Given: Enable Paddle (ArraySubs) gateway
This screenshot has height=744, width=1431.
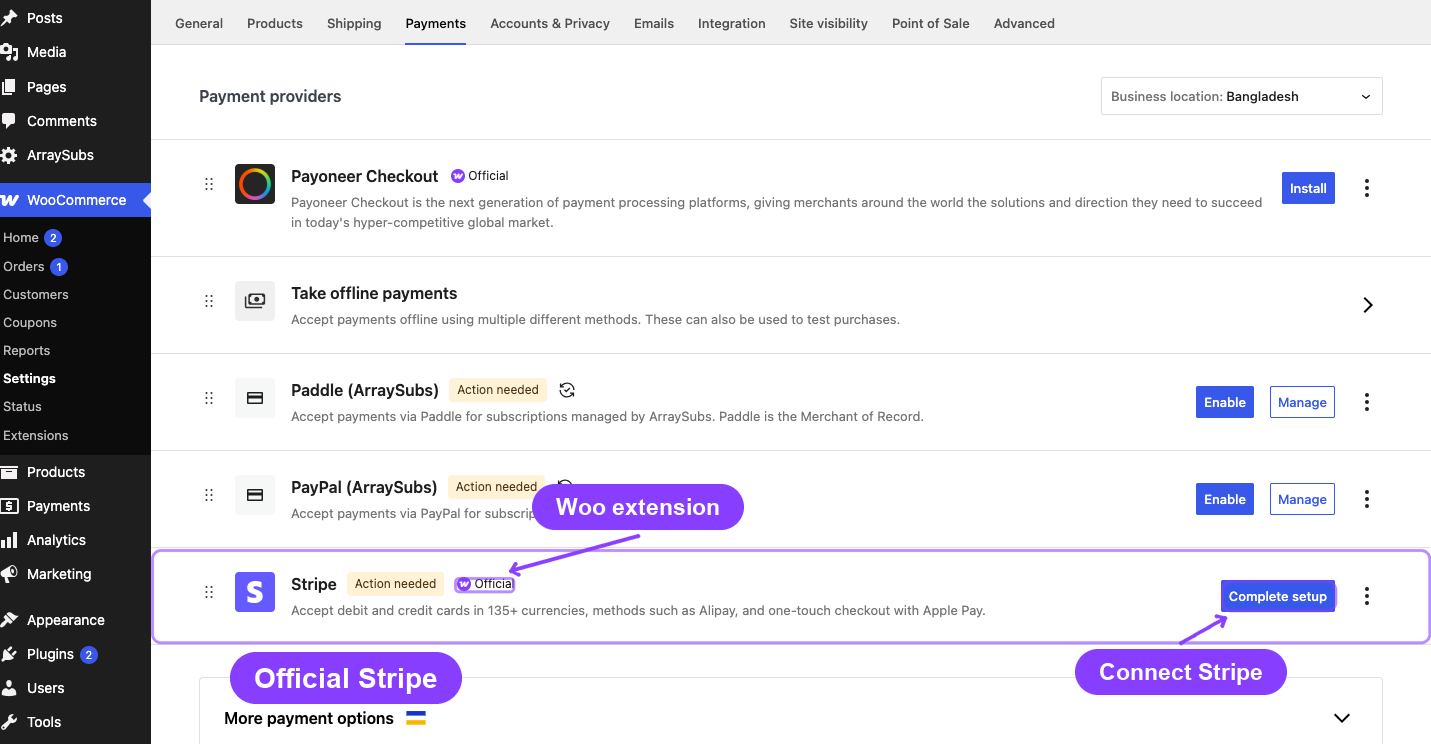Looking at the screenshot, I should pos(1225,402).
